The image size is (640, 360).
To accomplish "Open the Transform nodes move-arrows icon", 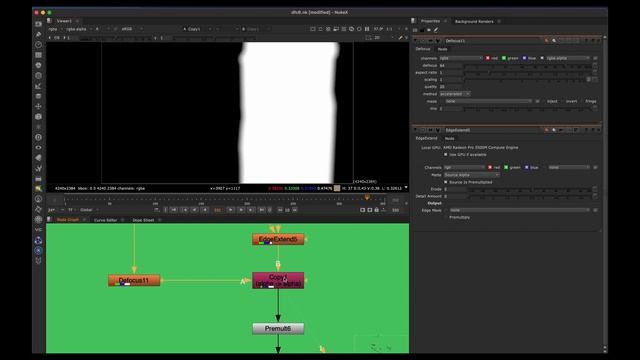I will pyautogui.click(x=38, y=106).
